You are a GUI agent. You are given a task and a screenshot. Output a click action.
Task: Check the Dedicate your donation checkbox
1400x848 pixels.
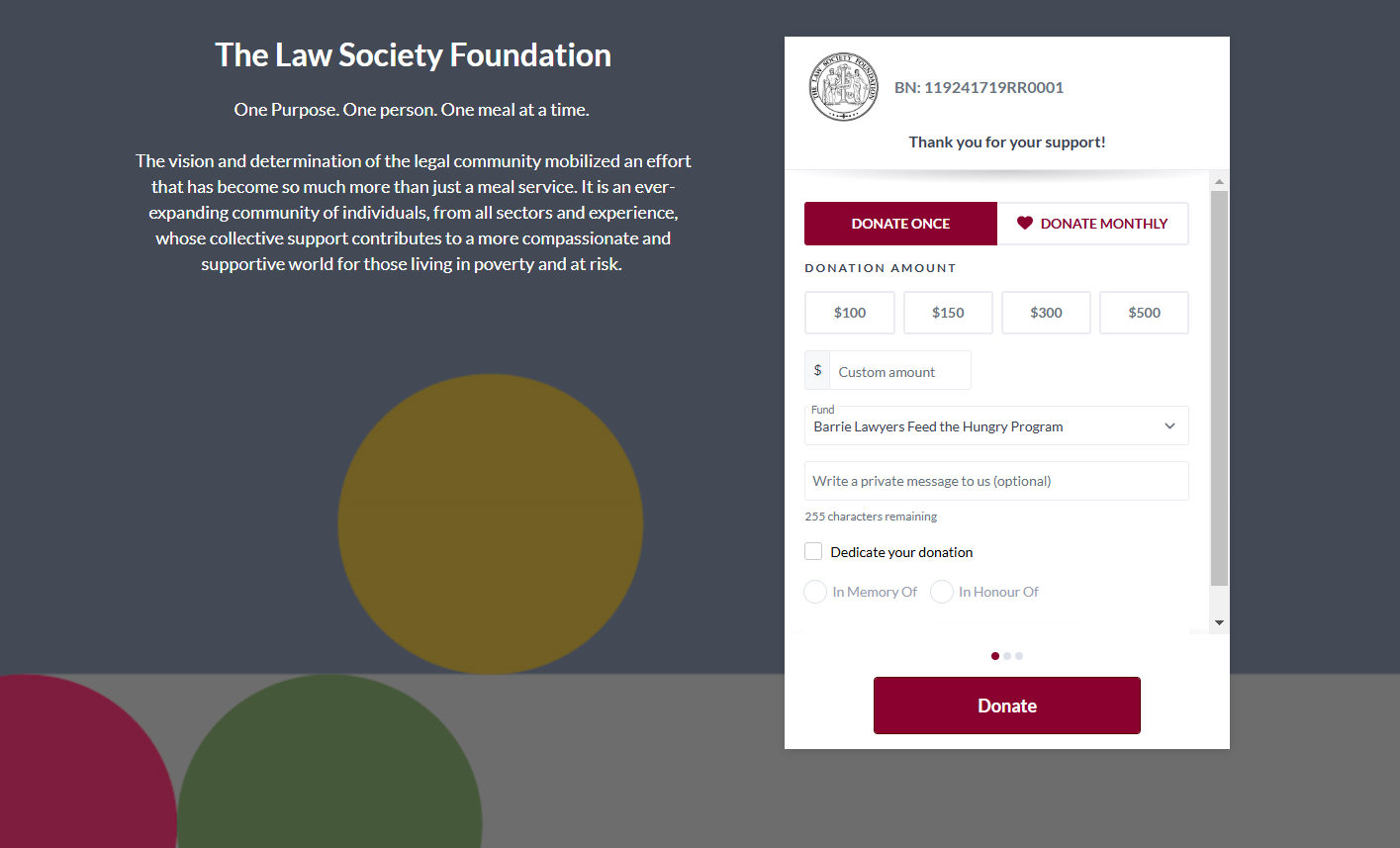(x=813, y=551)
